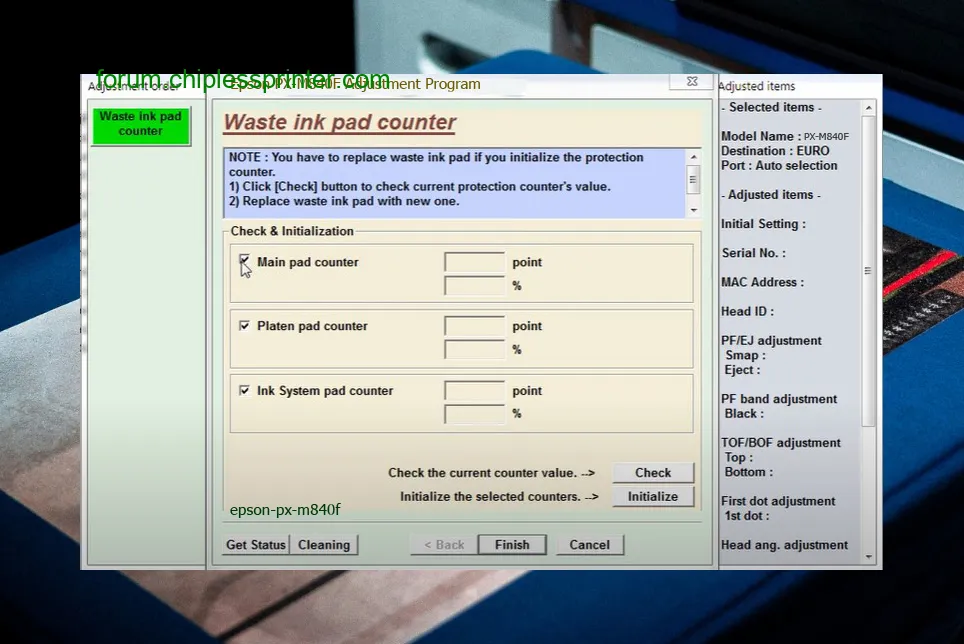
Task: Uncheck the Platen pad counter checkbox
Action: point(245,326)
